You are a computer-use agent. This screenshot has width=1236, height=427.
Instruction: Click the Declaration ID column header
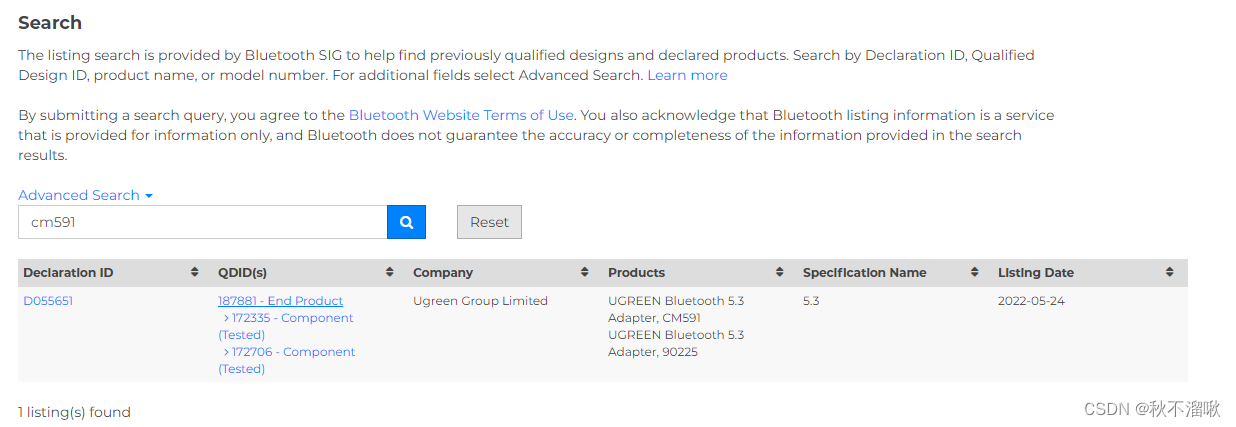point(68,272)
